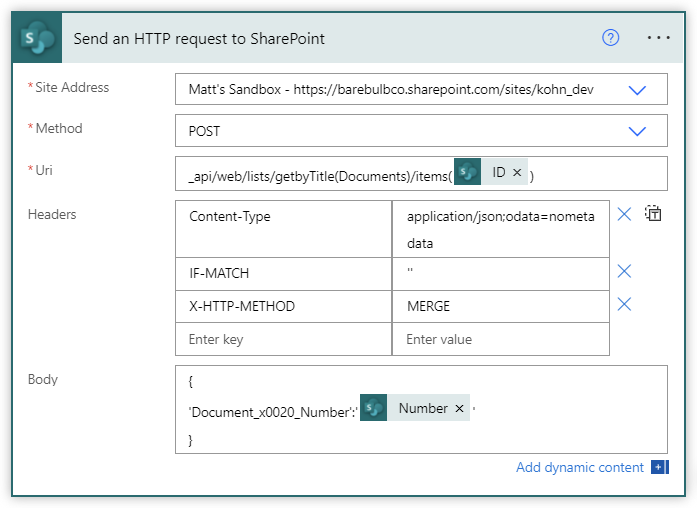
Task: Edit the MERGE header value
Action: (501, 307)
